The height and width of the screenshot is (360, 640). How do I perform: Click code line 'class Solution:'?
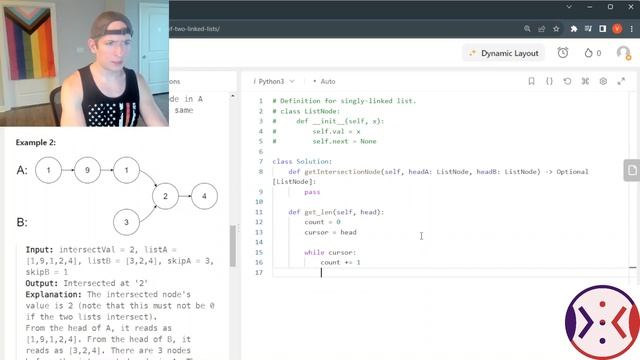pyautogui.click(x=302, y=162)
